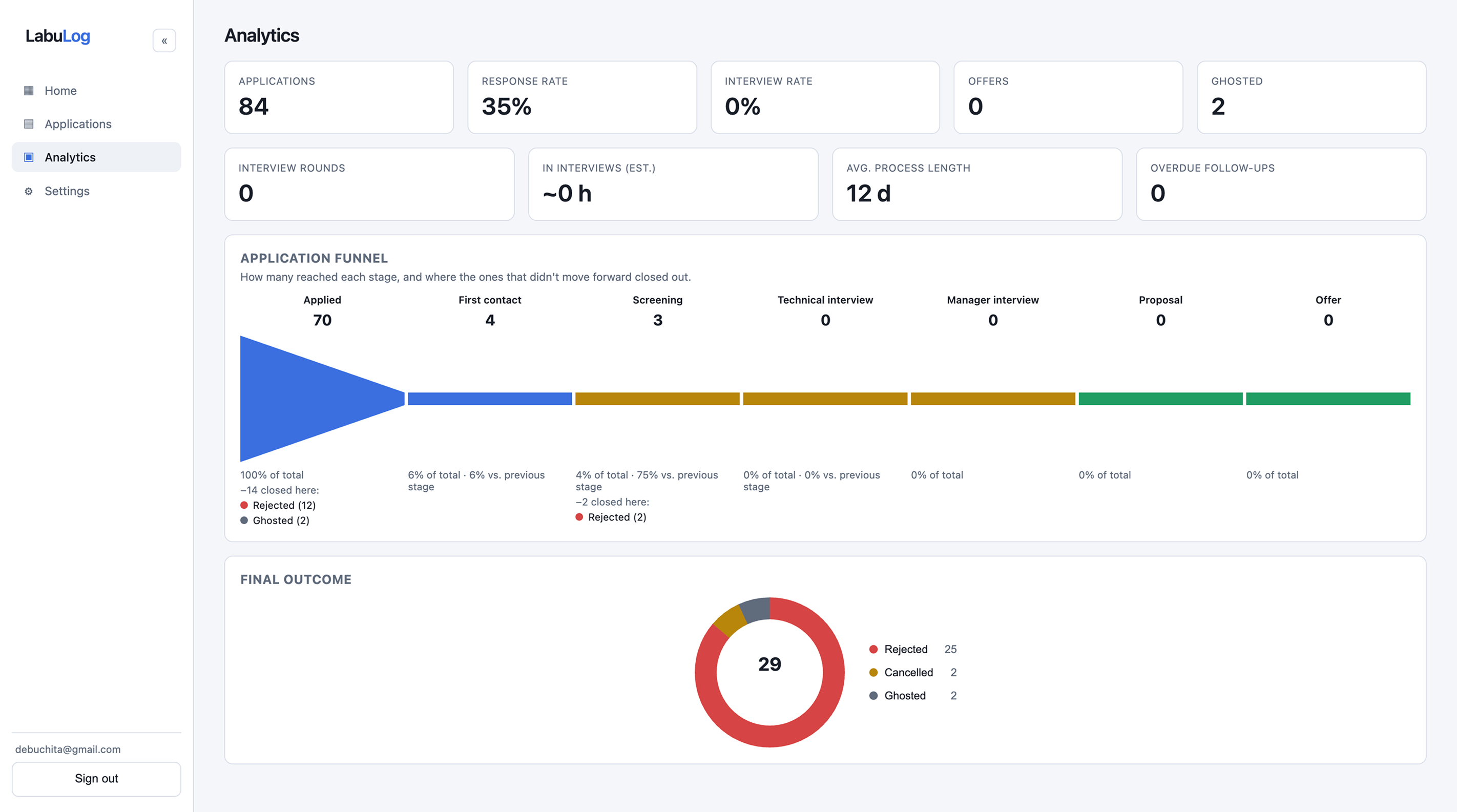The height and width of the screenshot is (812, 1457).
Task: Click the gold Manager interview funnel bar
Action: point(993,399)
